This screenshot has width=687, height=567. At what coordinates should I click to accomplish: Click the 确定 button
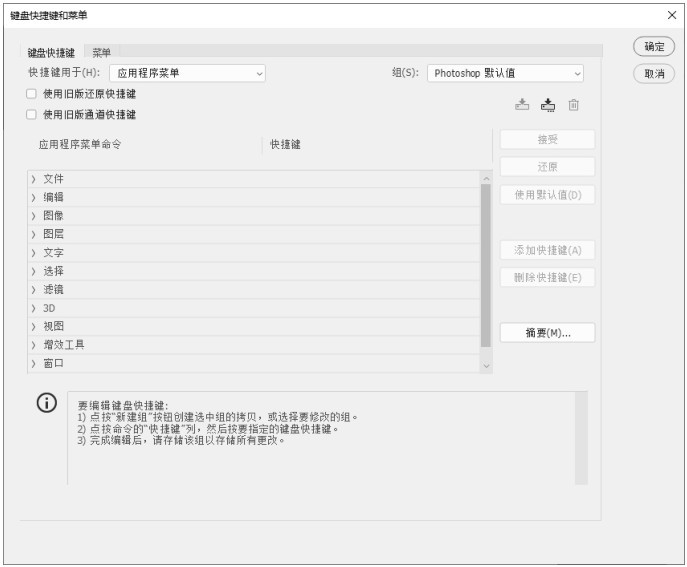tap(654, 46)
